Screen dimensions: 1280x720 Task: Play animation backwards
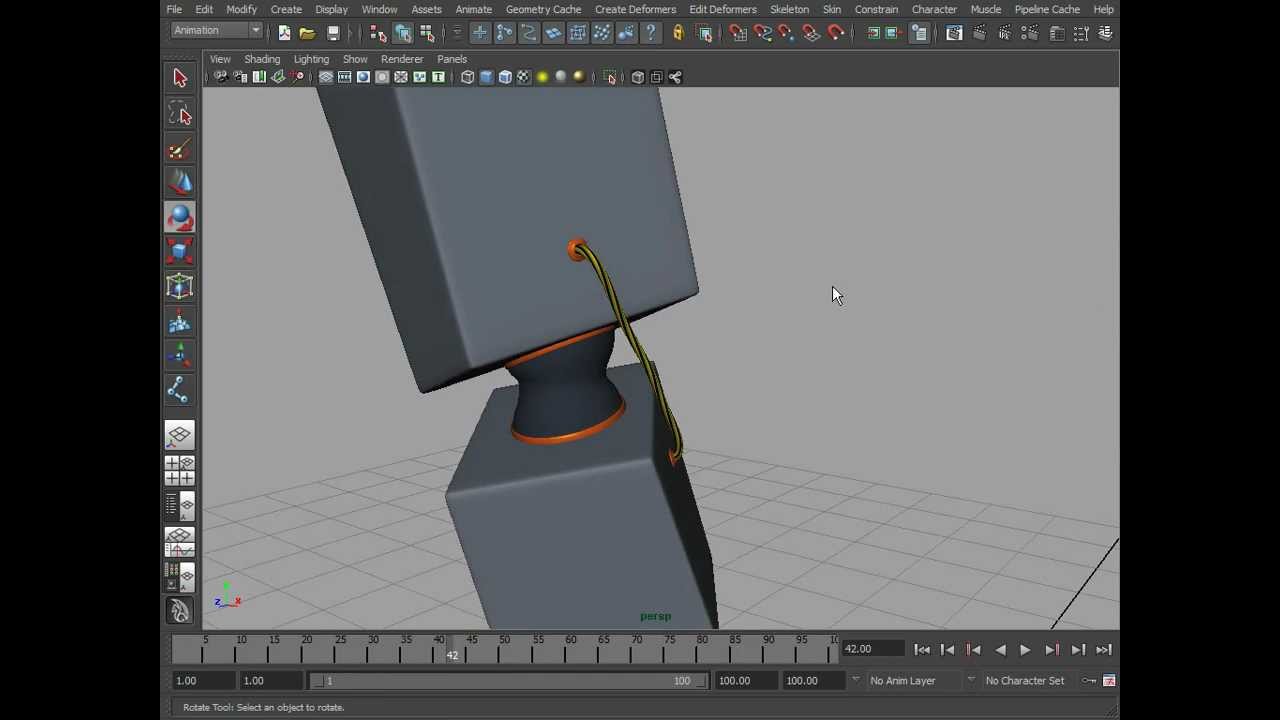1000,650
